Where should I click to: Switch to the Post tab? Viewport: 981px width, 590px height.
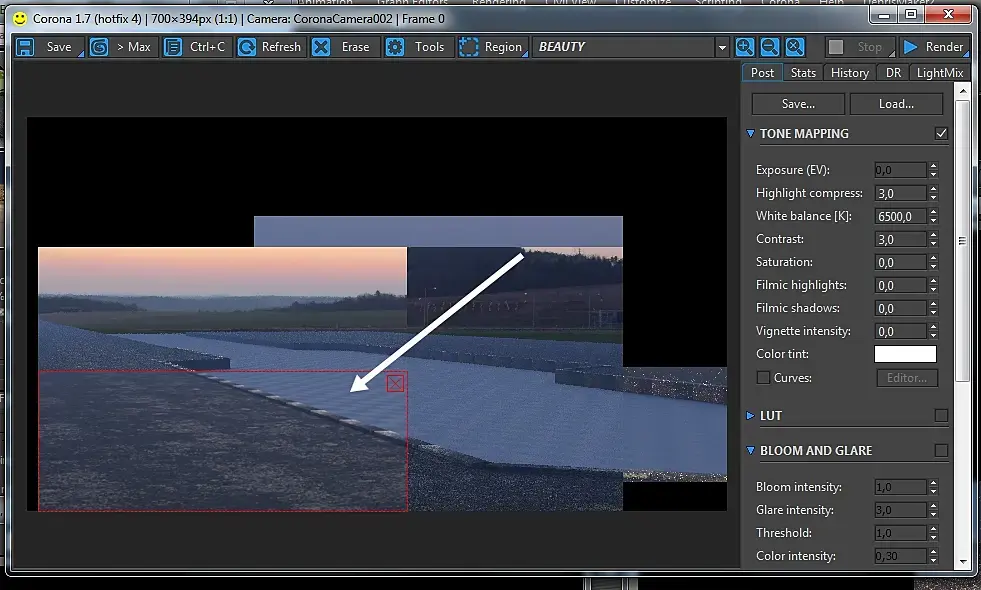(762, 73)
